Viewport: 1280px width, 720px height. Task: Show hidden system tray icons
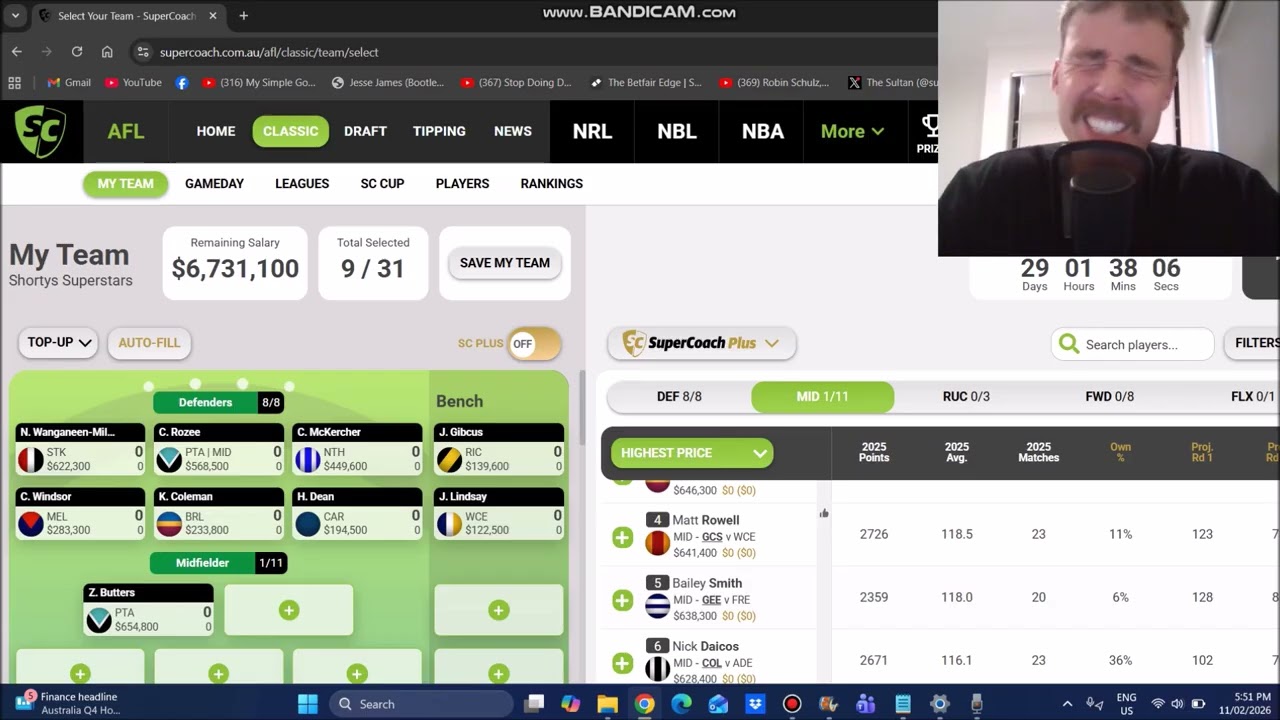tap(1067, 704)
